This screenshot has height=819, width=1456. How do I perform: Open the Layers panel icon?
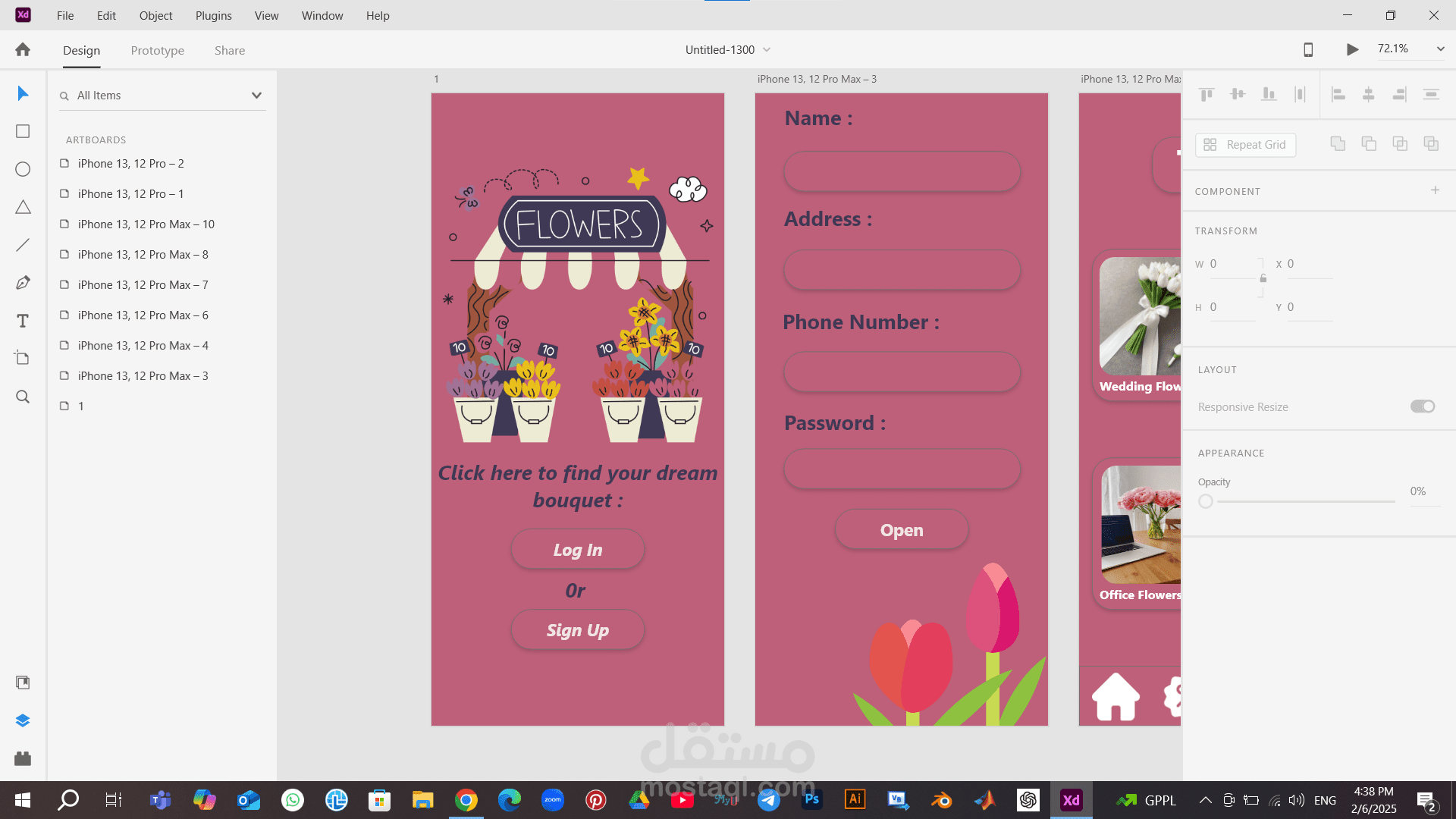pos(23,720)
